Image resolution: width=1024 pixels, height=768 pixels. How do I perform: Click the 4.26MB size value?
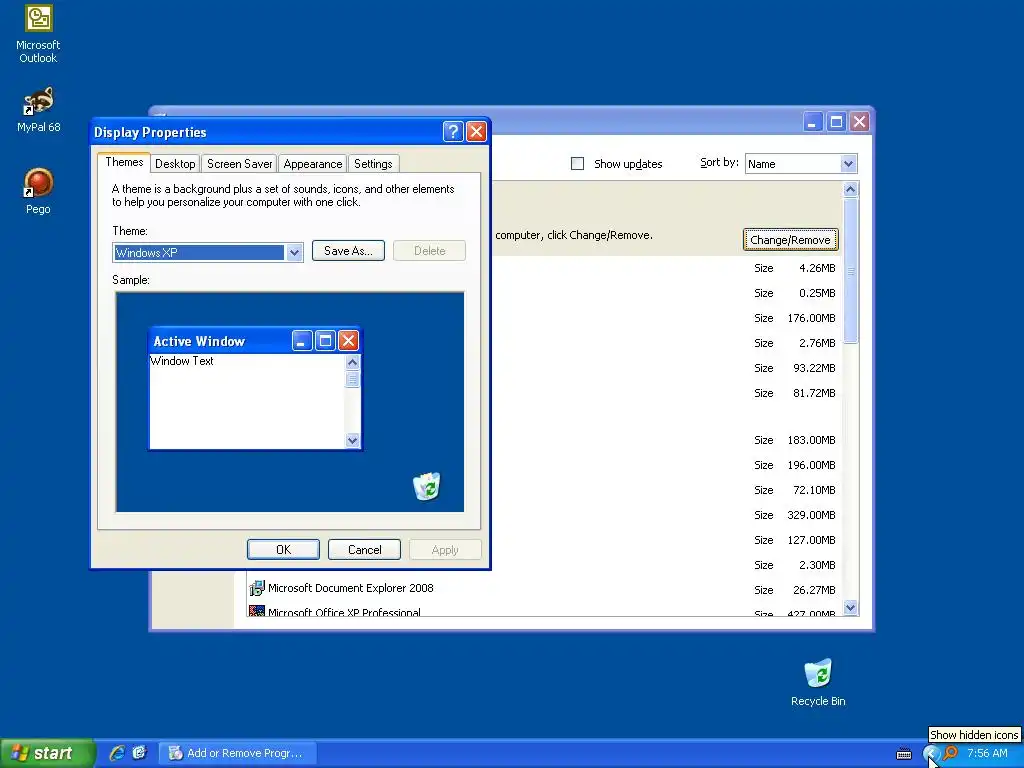pos(817,268)
